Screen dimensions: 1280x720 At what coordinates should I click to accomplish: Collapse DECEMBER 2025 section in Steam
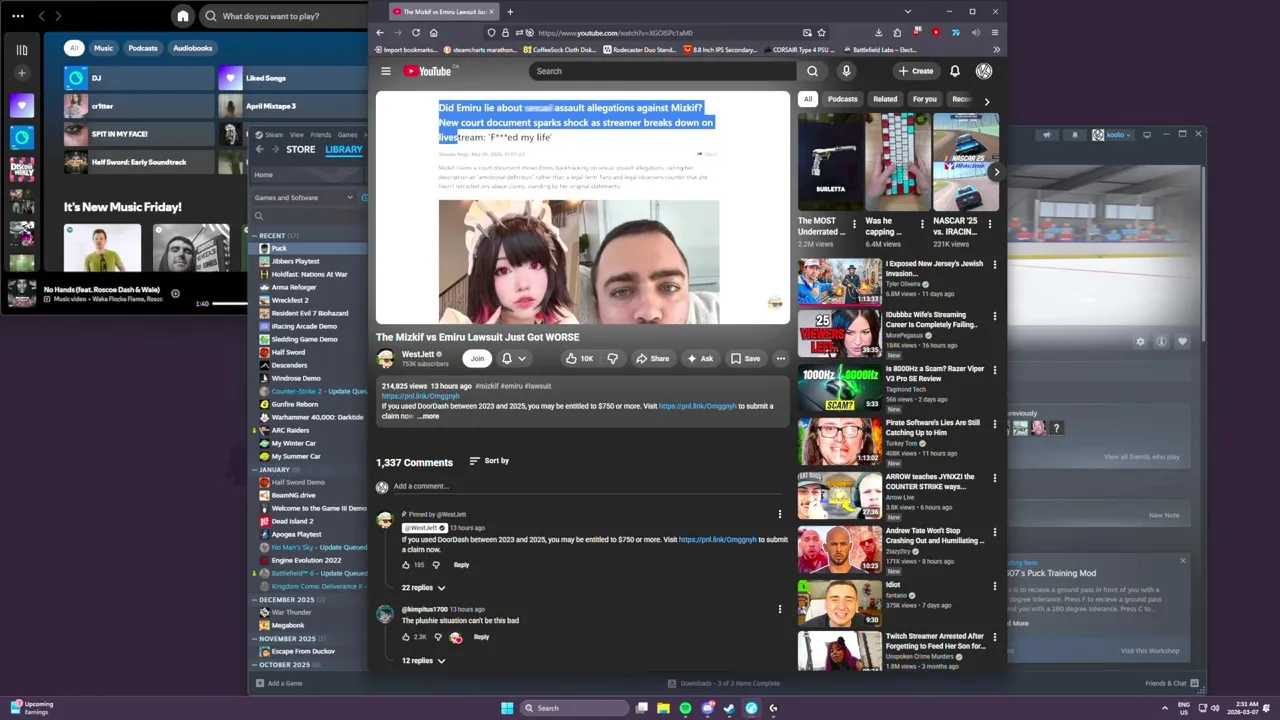click(255, 600)
